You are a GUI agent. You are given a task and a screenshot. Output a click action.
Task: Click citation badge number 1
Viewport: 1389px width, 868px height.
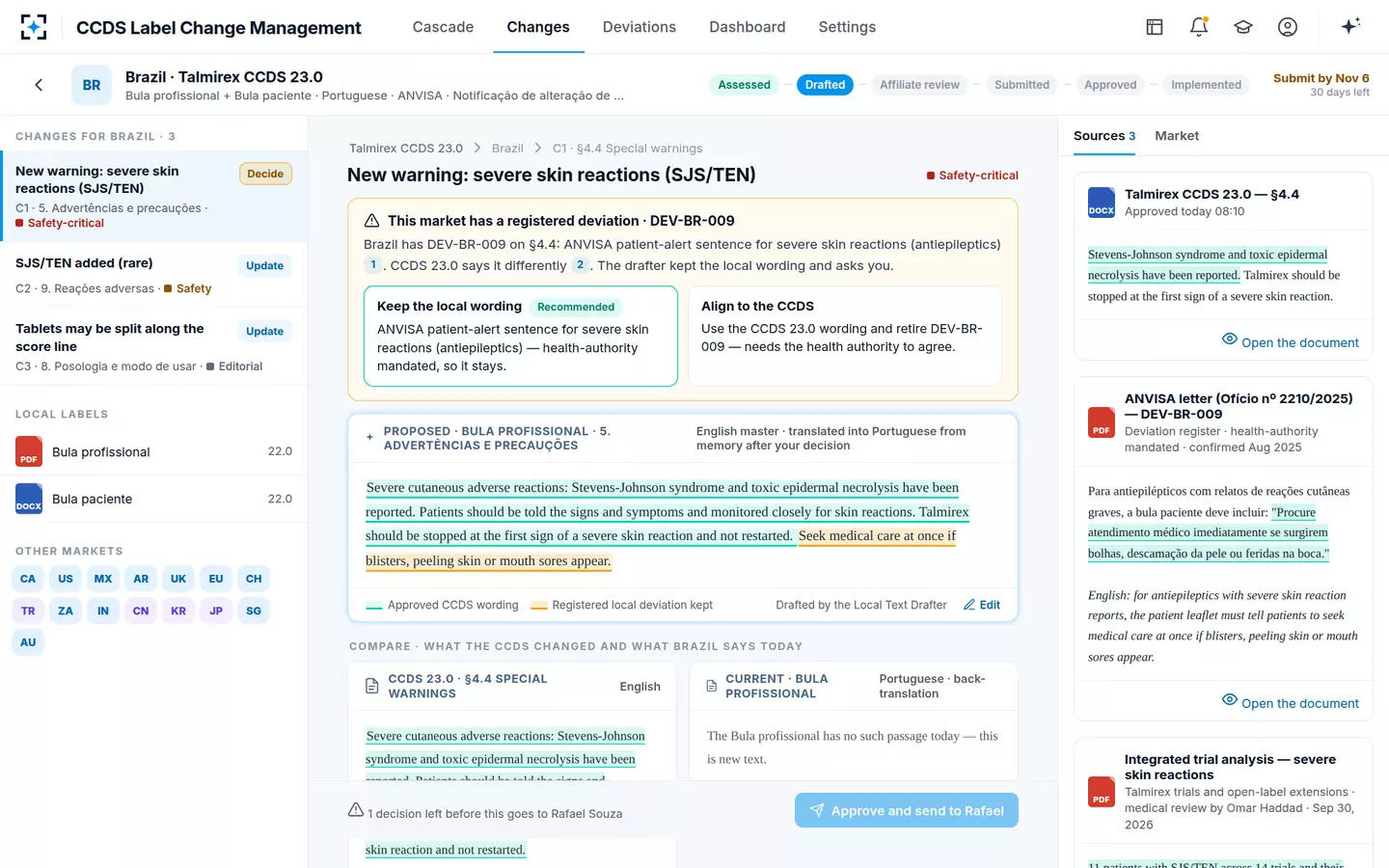373,264
